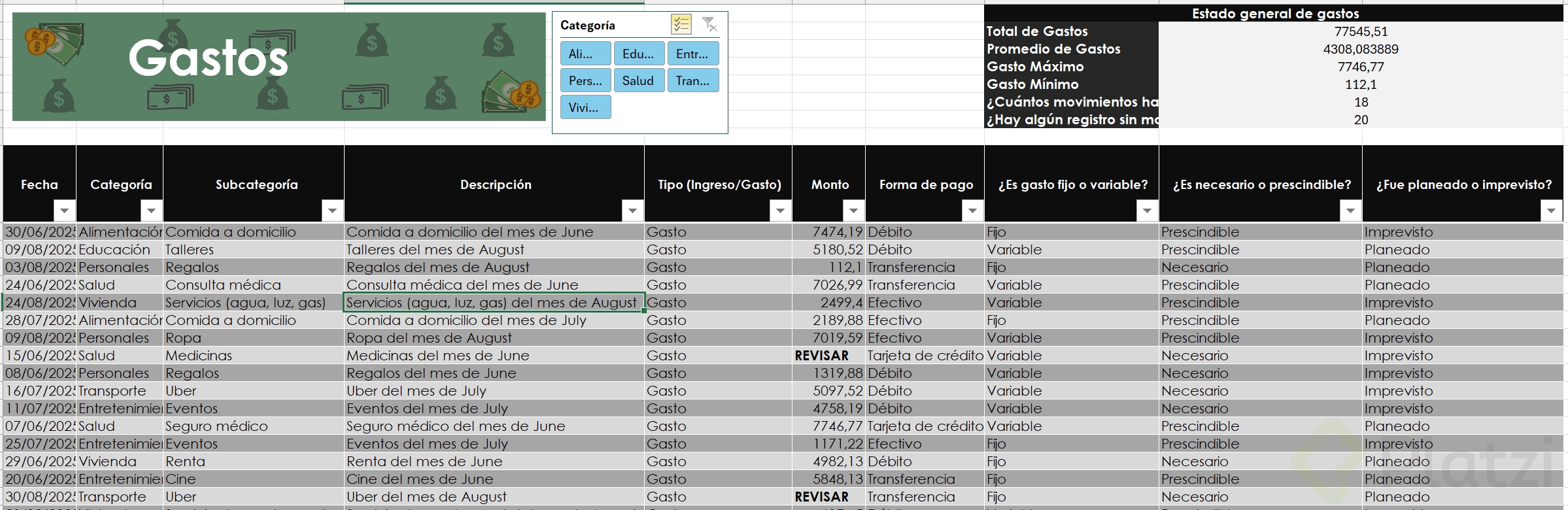Select the 'Estado general de gastos' title cell
The width and height of the screenshot is (1568, 510).
coord(1275,13)
